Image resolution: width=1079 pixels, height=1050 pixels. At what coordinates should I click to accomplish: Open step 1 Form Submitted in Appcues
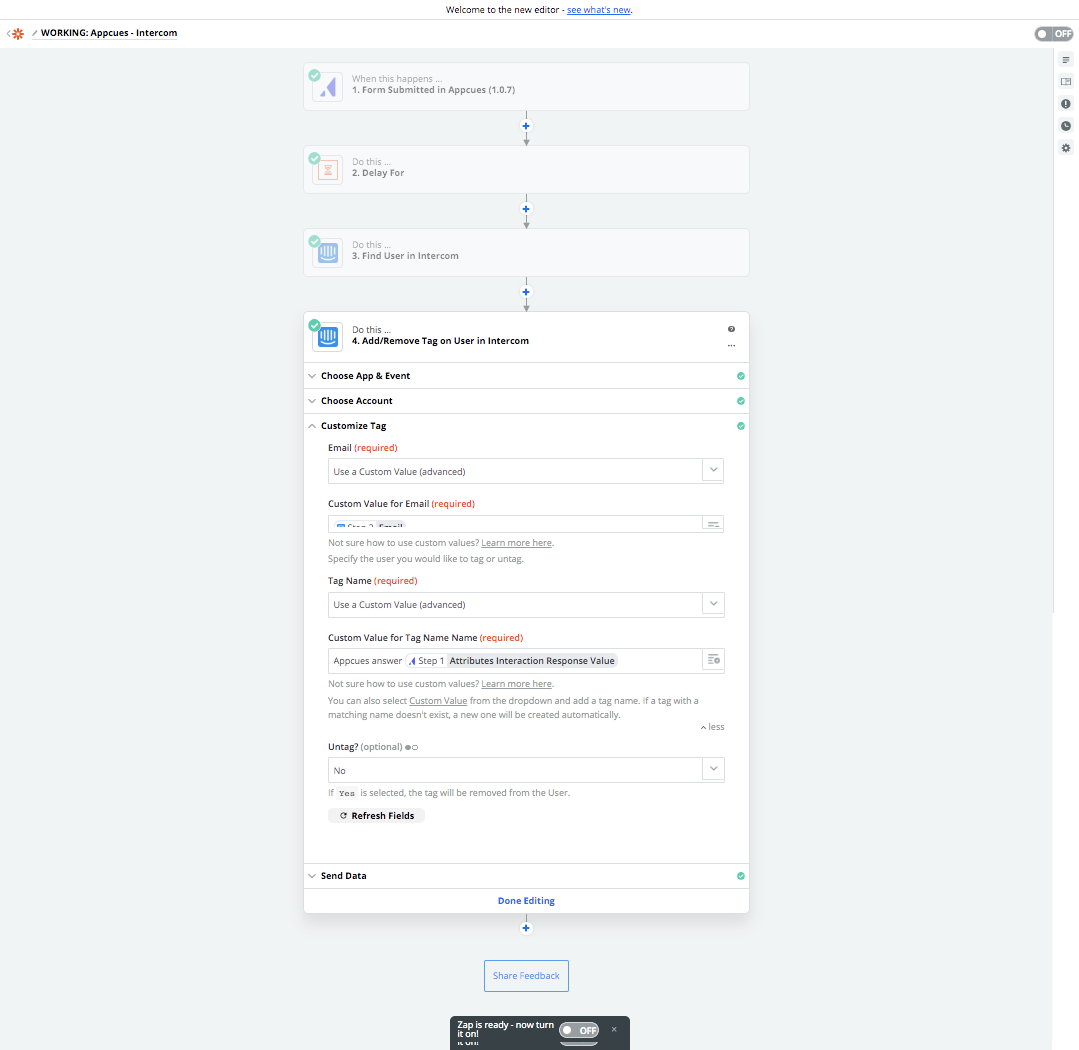(526, 87)
